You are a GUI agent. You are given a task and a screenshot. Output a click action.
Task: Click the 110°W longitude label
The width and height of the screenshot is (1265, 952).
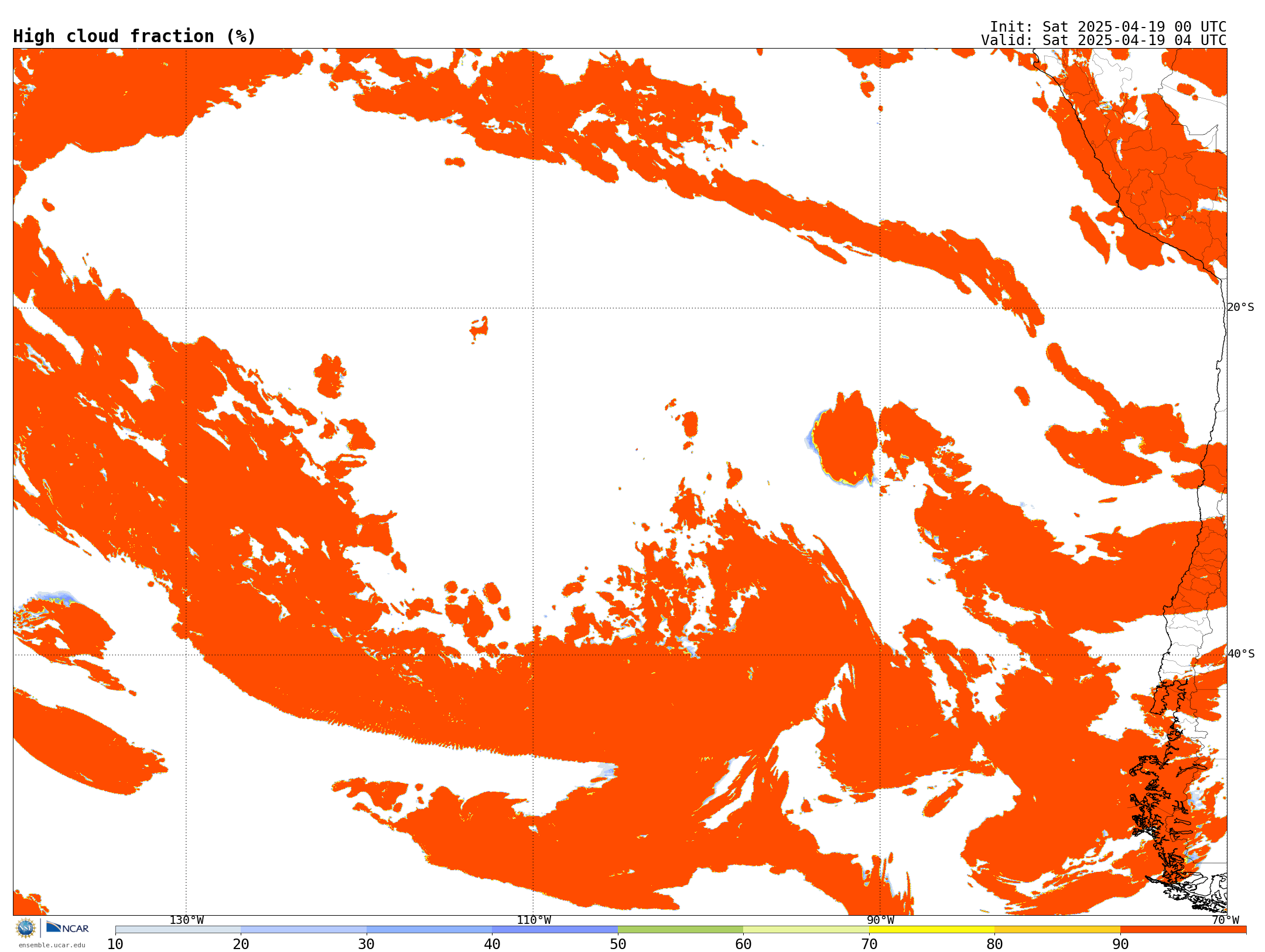click(534, 920)
